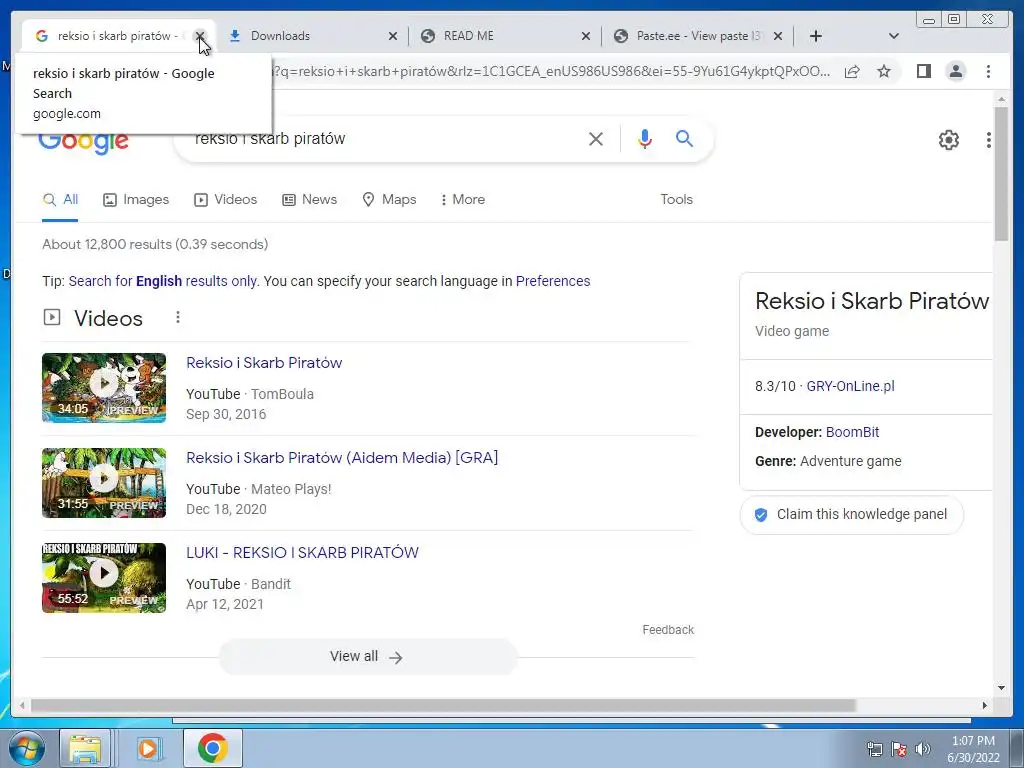This screenshot has height=768, width=1024.
Task: Click the horizontal scrollbar right arrow
Action: pos(985,705)
